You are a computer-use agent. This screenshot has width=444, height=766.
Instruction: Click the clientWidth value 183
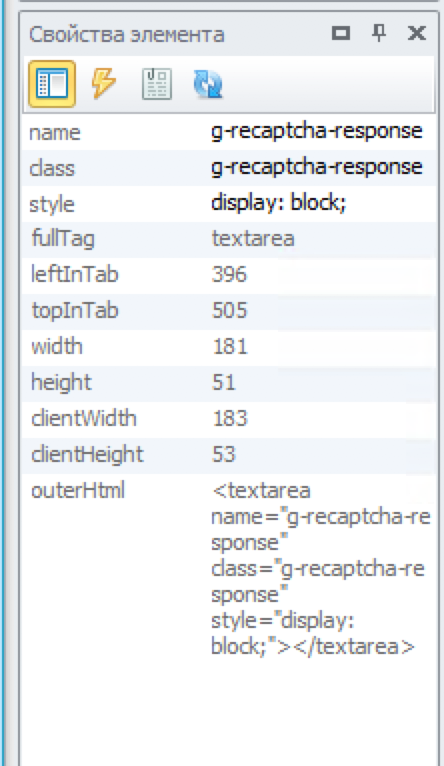click(230, 419)
